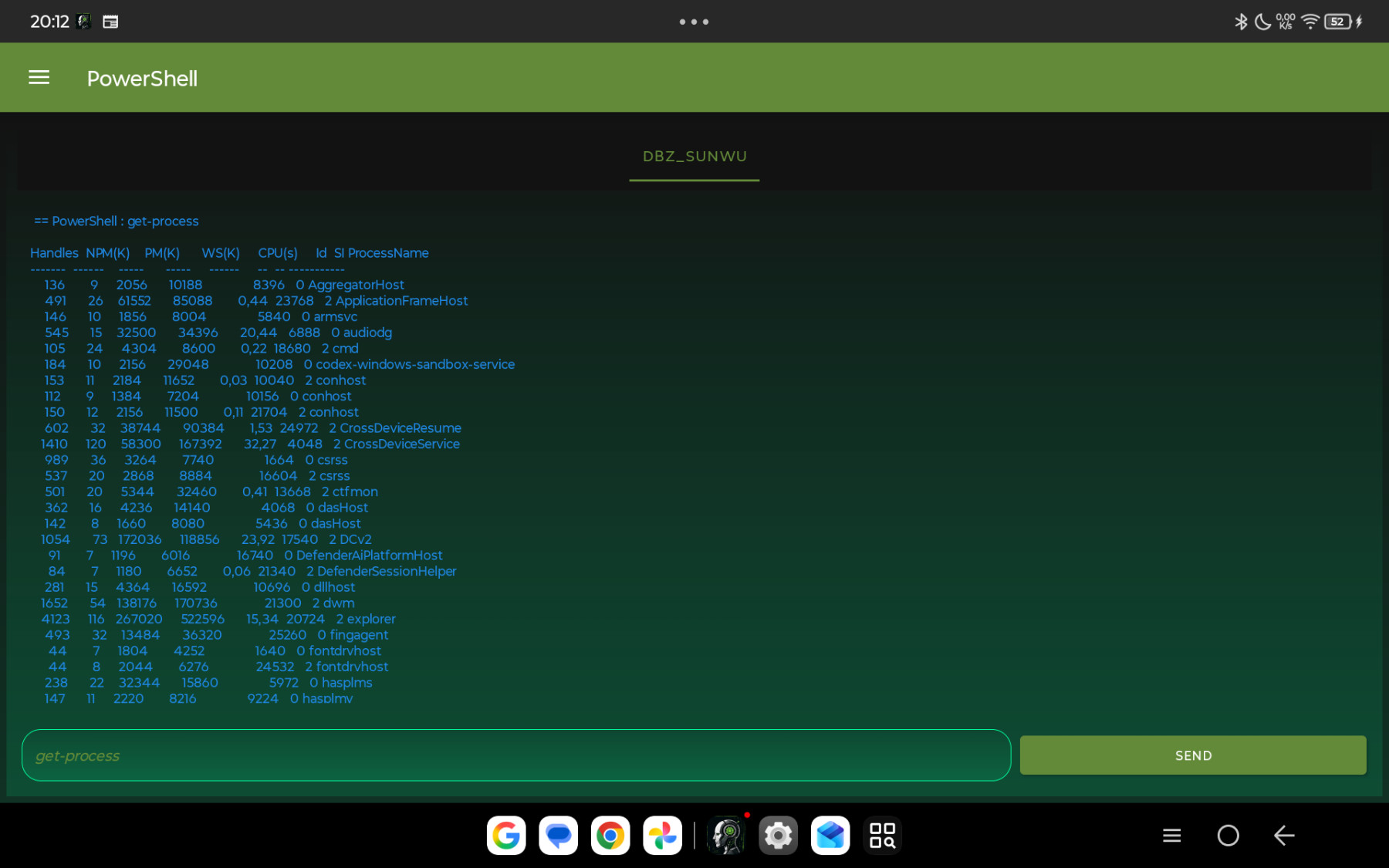Image resolution: width=1389 pixels, height=868 pixels.
Task: Click the dwm process row
Action: (x=198, y=603)
